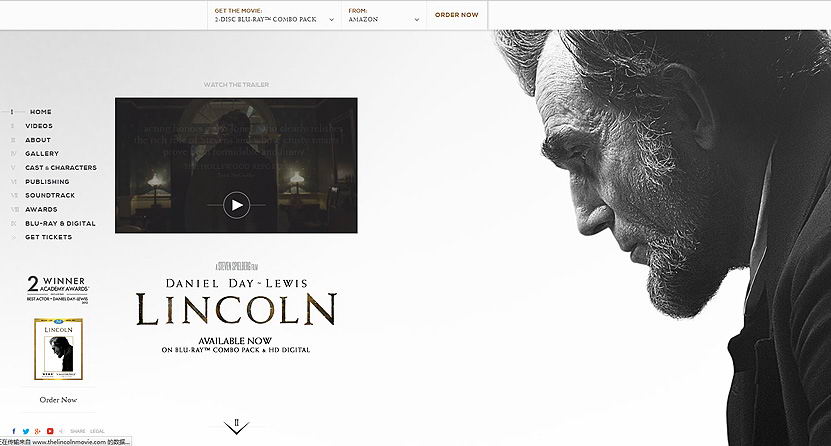Open the Legal link
The image size is (831, 446).
click(x=97, y=431)
